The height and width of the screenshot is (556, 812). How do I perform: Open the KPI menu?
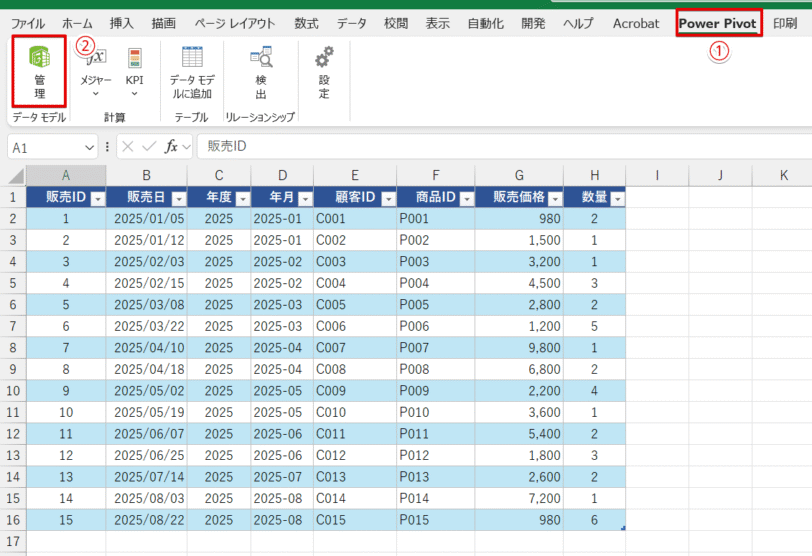tap(135, 72)
